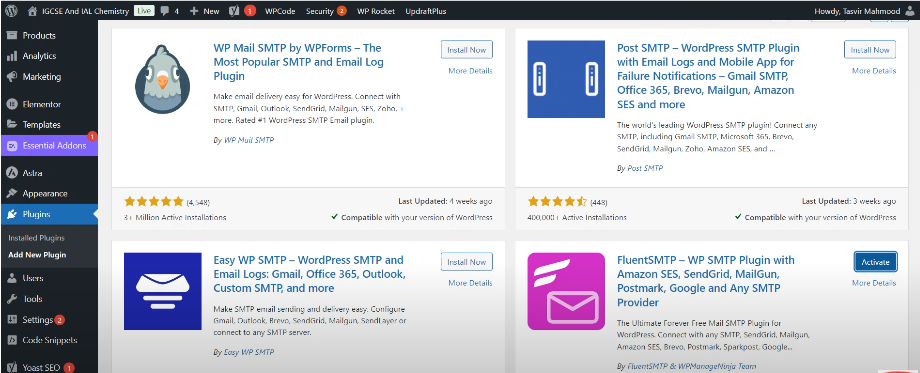
Task: Open the WP Mail SMTP by WPForms title
Action: [x=298, y=62]
